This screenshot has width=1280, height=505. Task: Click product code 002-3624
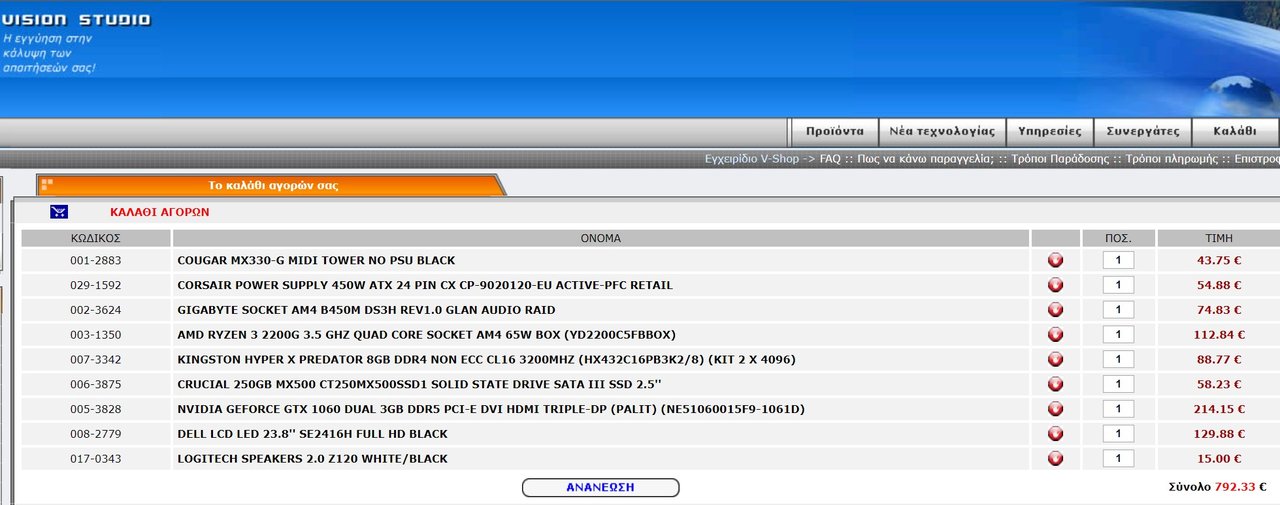pyautogui.click(x=96, y=310)
